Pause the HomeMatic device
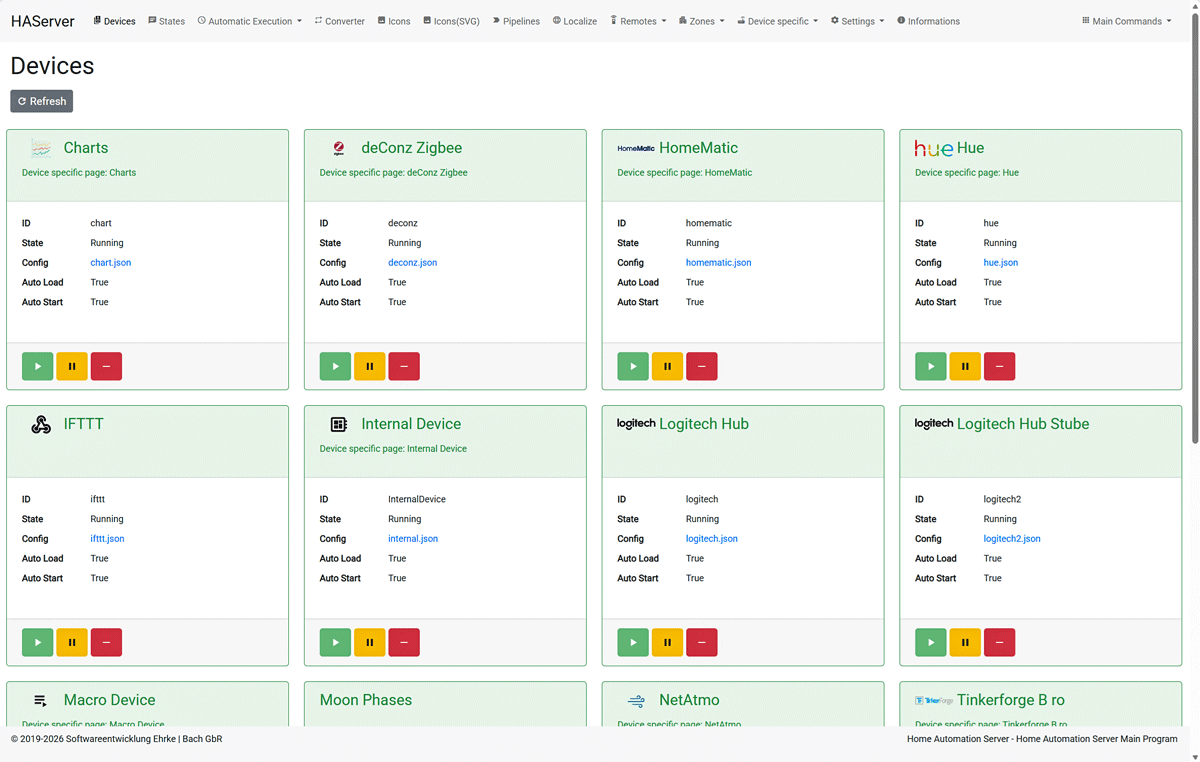This screenshot has width=1200, height=762. point(667,366)
